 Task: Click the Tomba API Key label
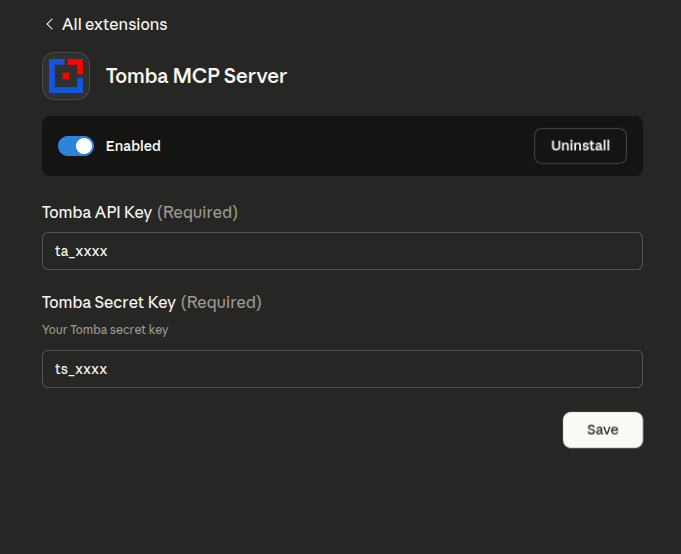coord(97,213)
